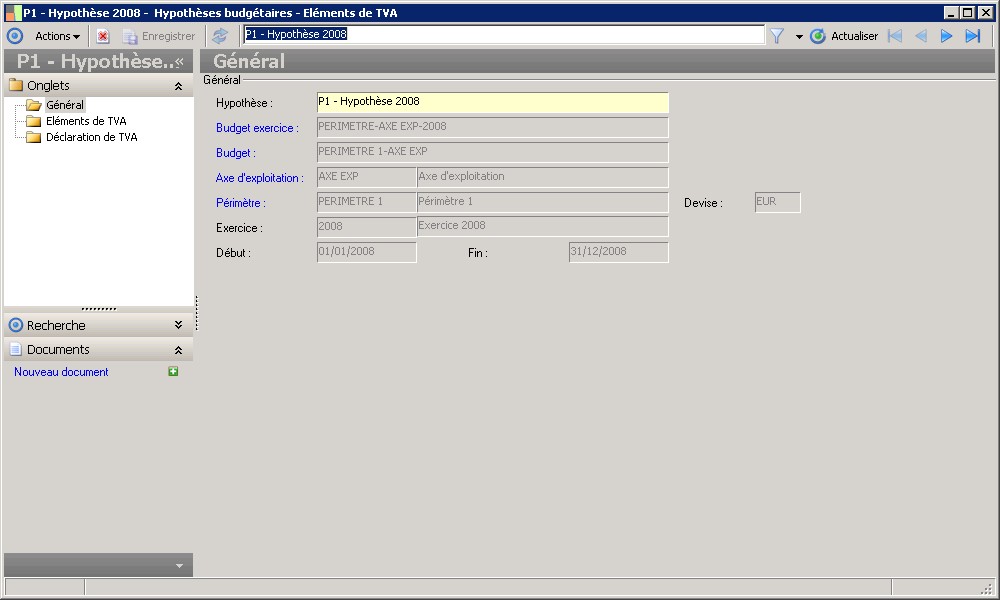Go to first record navigation arrow

(895, 36)
